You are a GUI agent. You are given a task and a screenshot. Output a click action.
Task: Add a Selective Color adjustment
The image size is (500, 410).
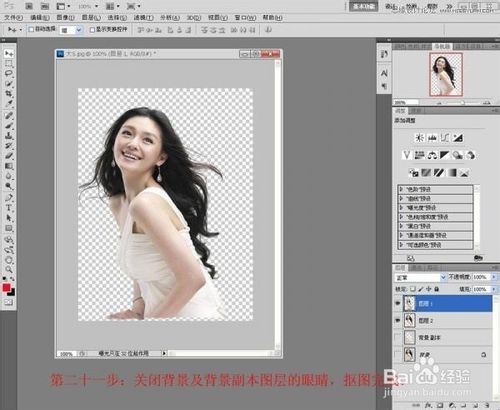pos(465,173)
